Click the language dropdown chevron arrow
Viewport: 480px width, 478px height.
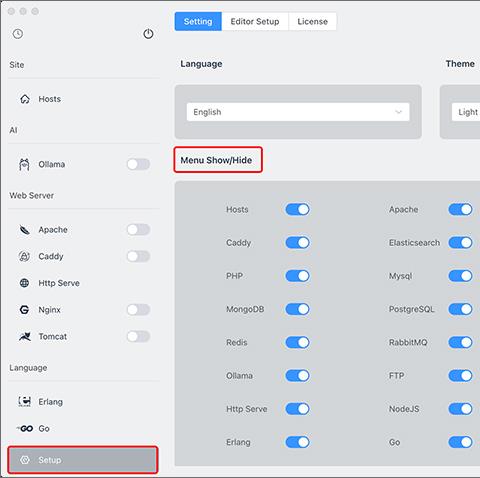tap(398, 112)
